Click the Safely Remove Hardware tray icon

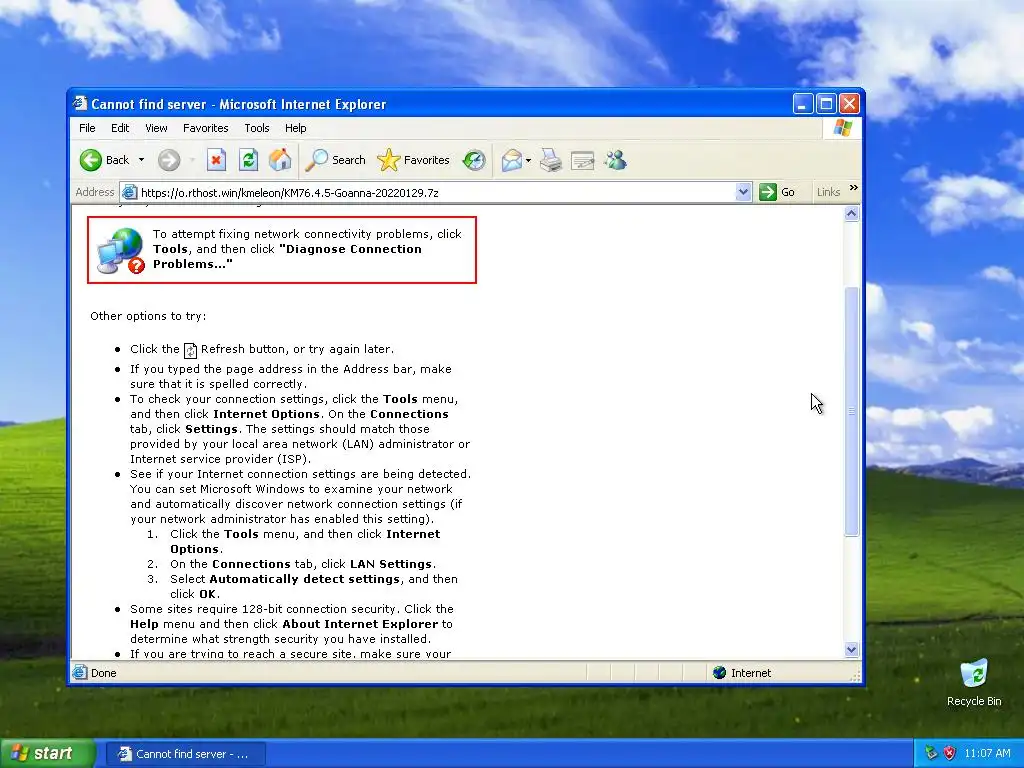pyautogui.click(x=931, y=753)
